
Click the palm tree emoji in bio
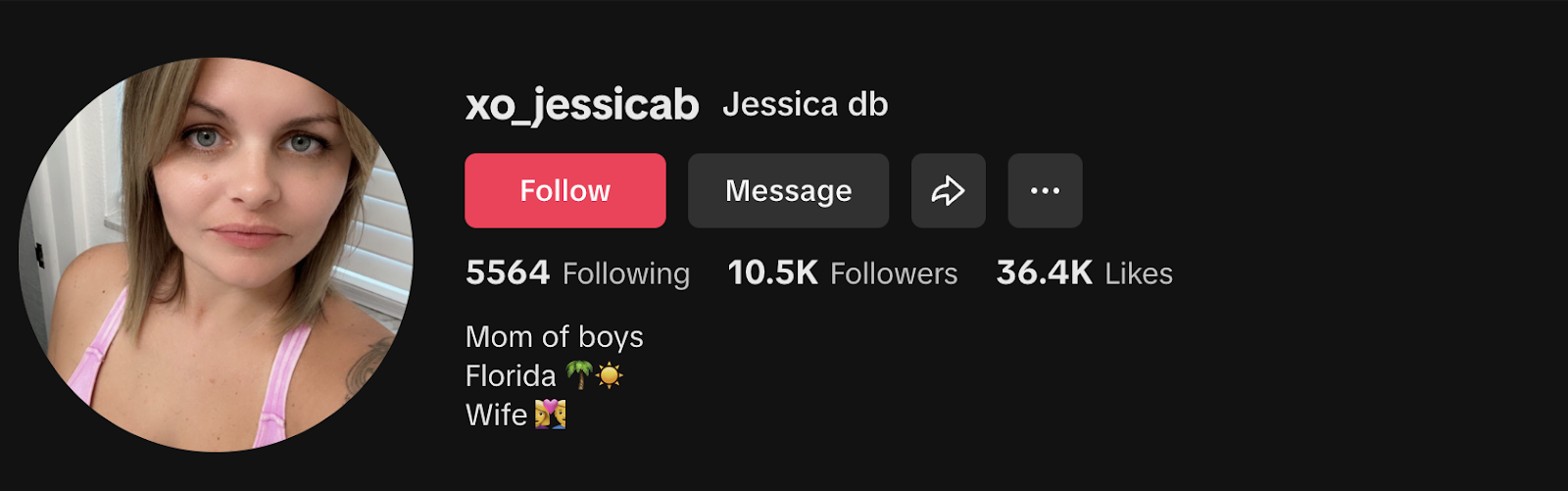tap(579, 375)
